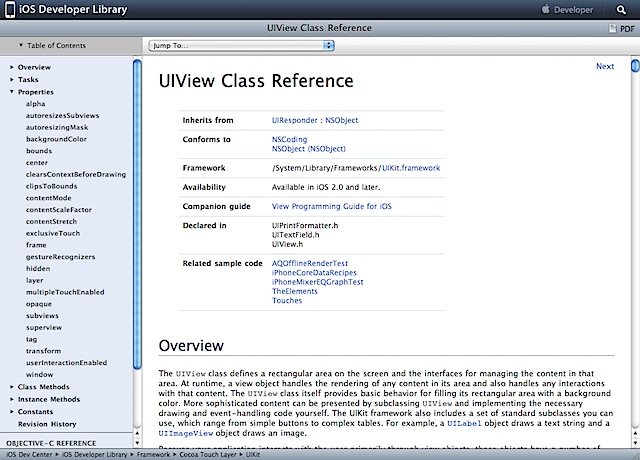
Task: Select backgroundColor property in sidebar
Action: tap(55, 139)
